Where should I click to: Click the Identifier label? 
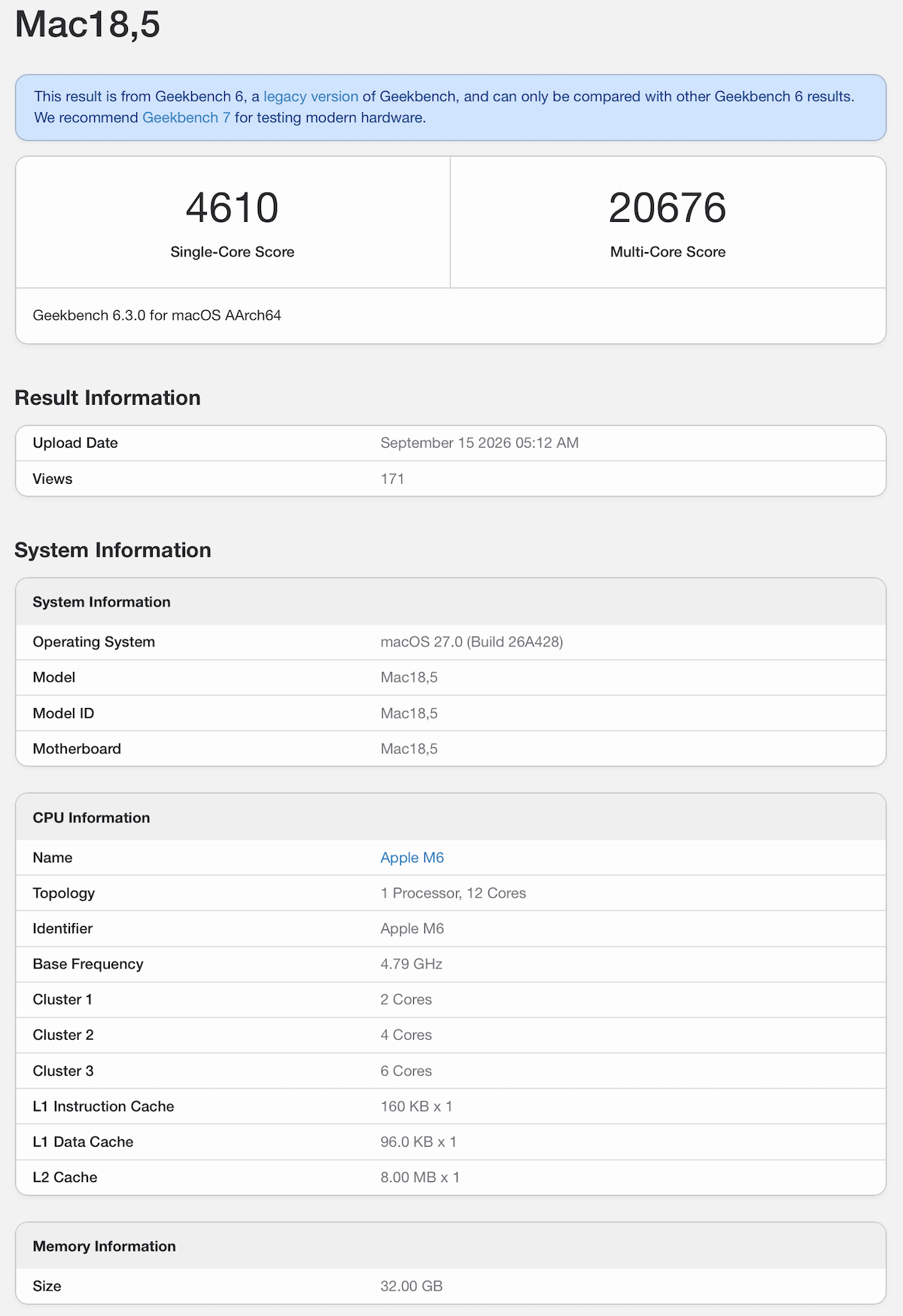(x=62, y=928)
